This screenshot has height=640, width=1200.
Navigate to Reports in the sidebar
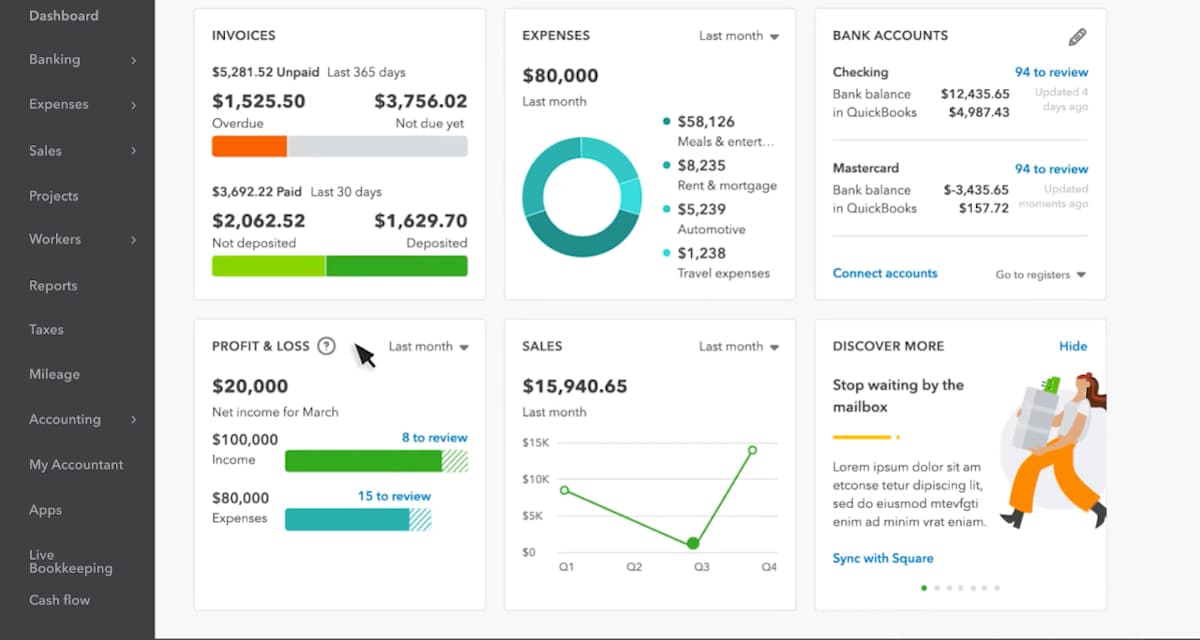point(52,285)
